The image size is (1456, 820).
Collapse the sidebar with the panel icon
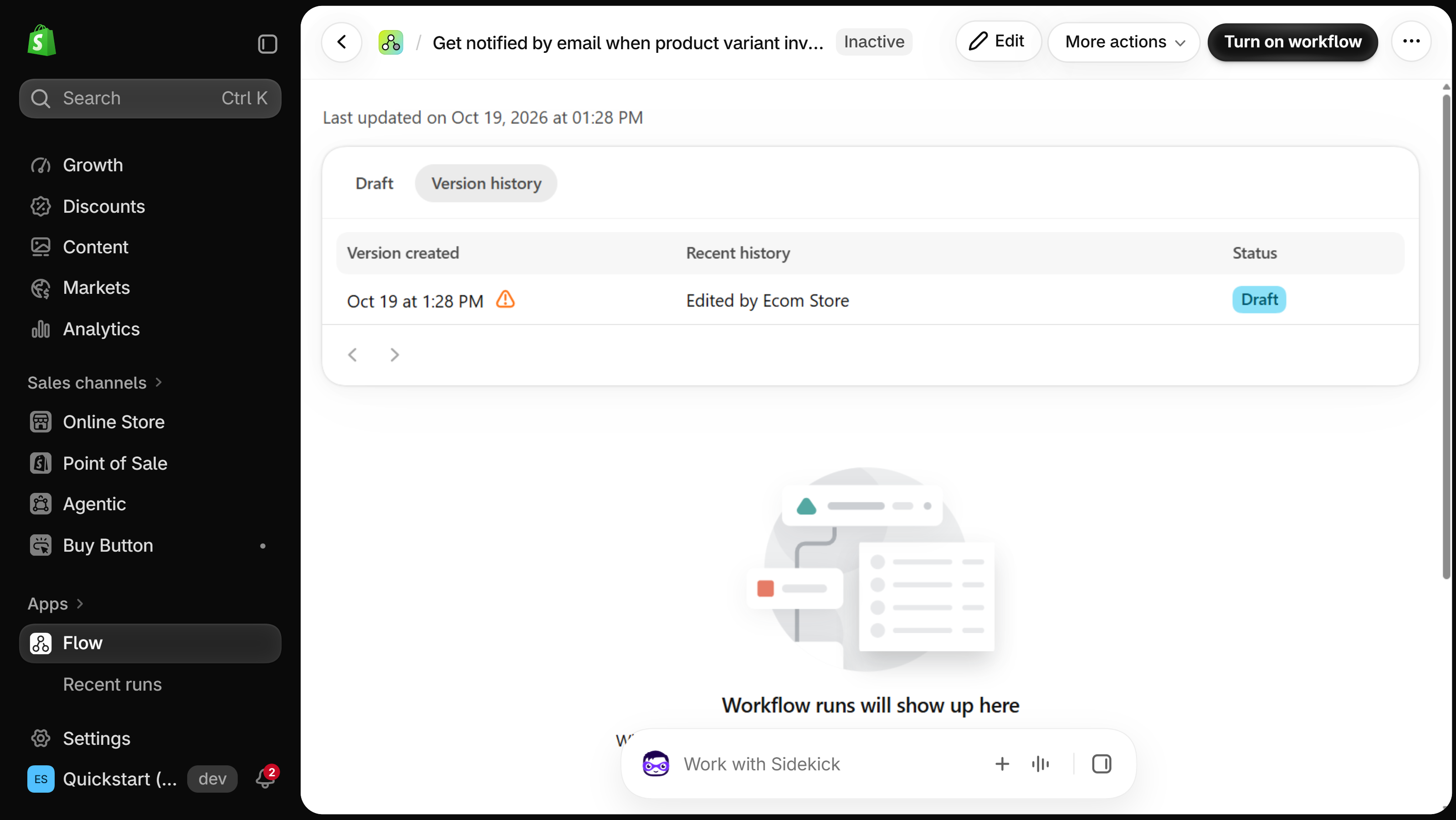pos(267,44)
